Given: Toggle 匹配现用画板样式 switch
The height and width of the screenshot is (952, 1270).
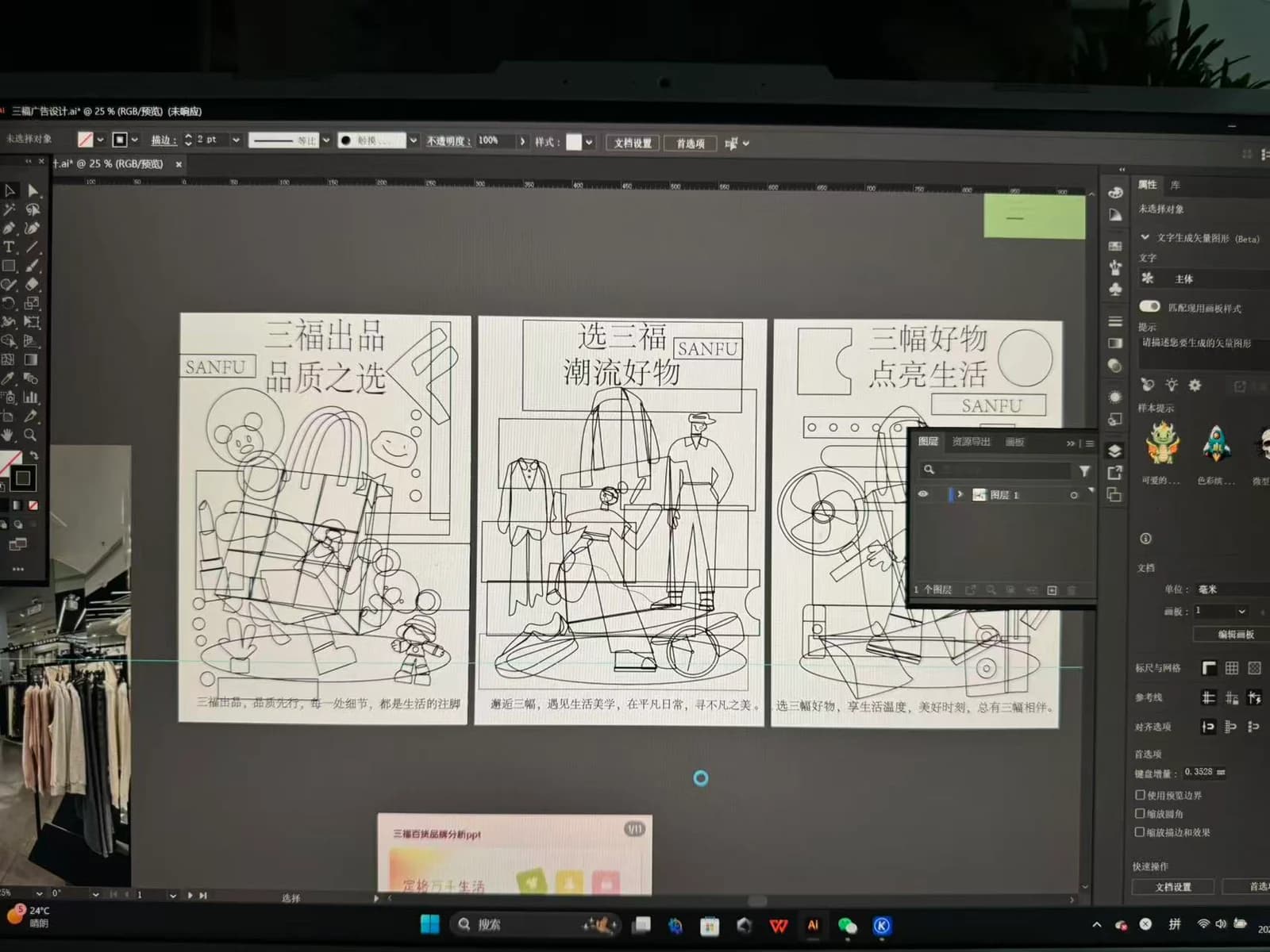Looking at the screenshot, I should (x=1149, y=306).
